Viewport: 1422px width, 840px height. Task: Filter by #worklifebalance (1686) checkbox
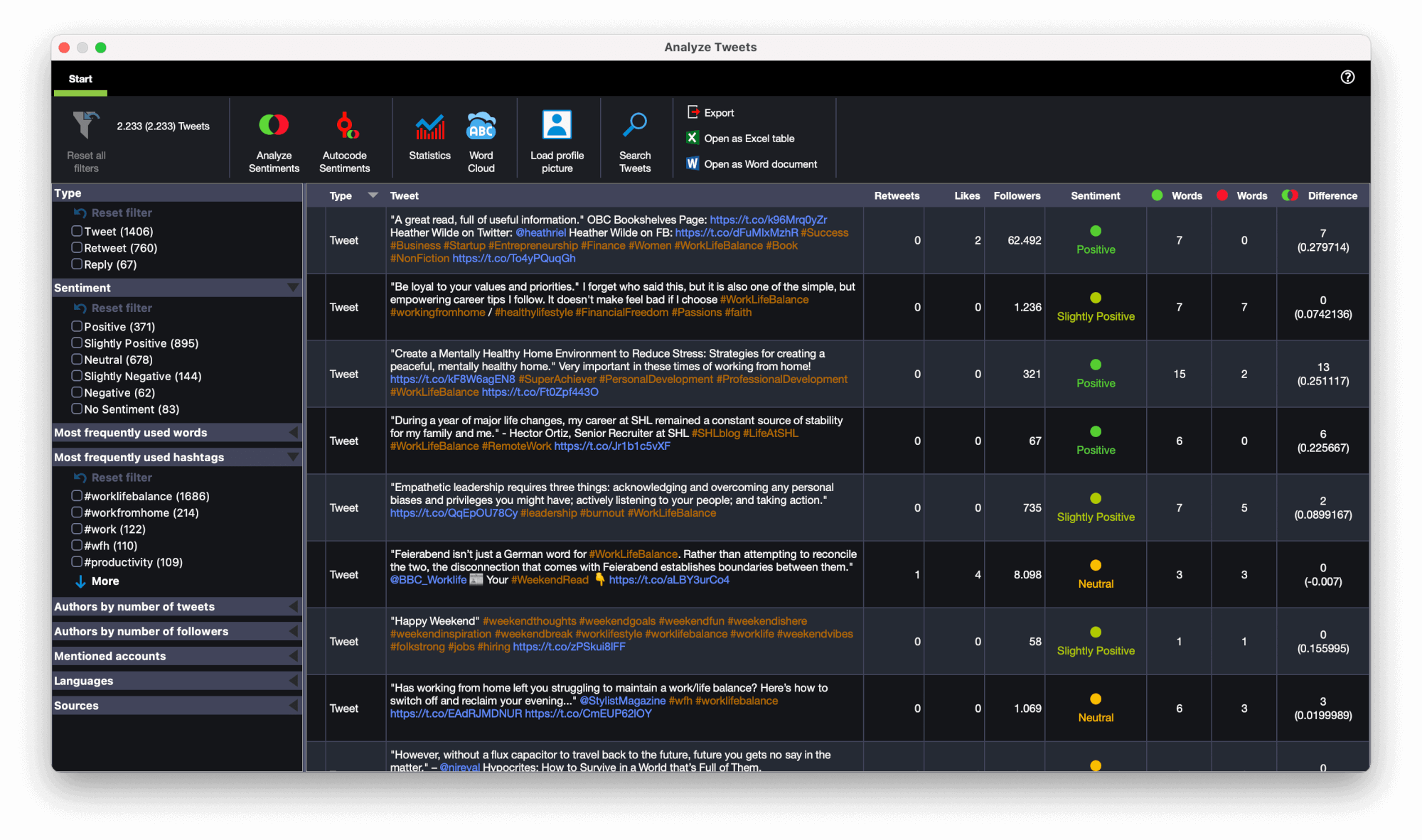[x=77, y=495]
